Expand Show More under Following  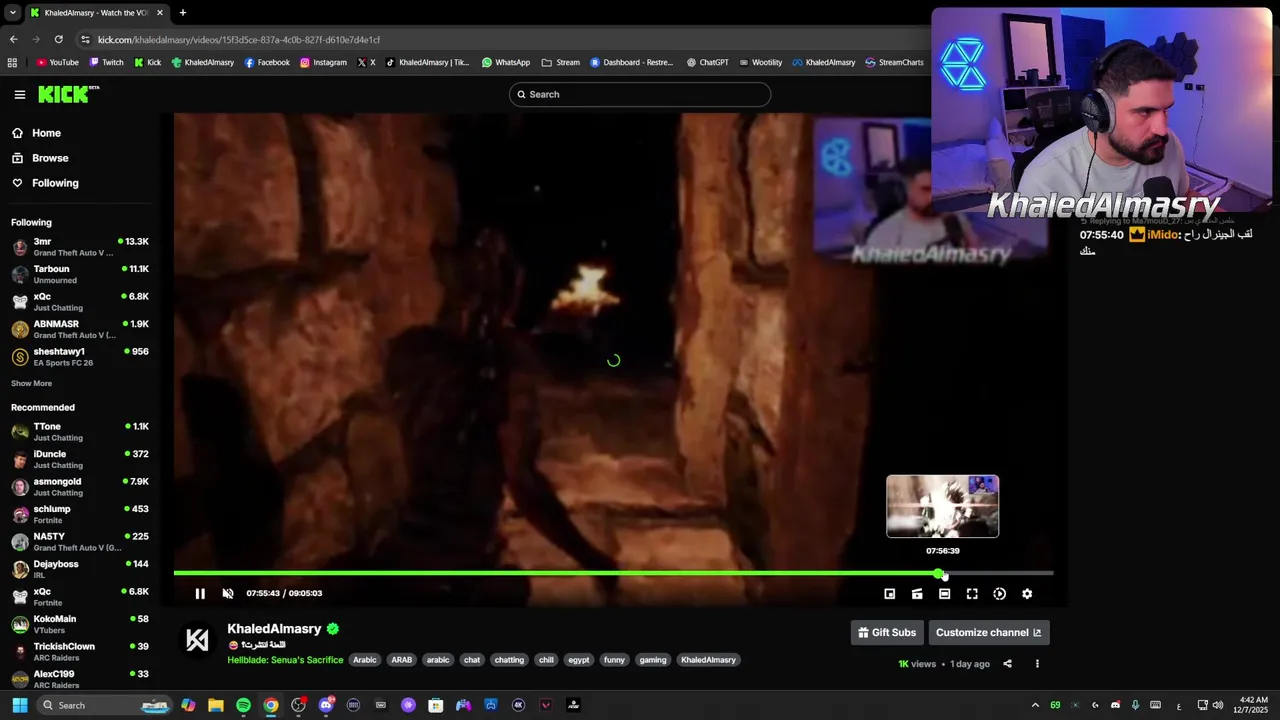coord(31,383)
